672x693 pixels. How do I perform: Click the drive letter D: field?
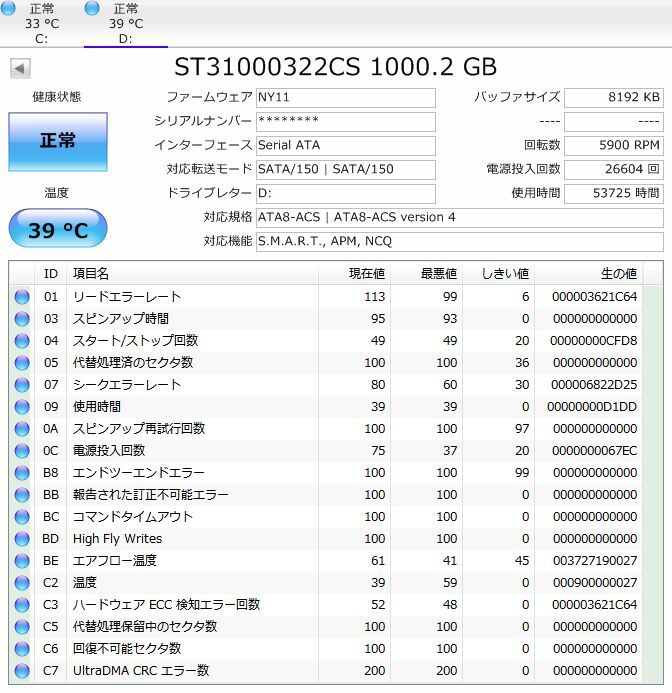coord(346,193)
